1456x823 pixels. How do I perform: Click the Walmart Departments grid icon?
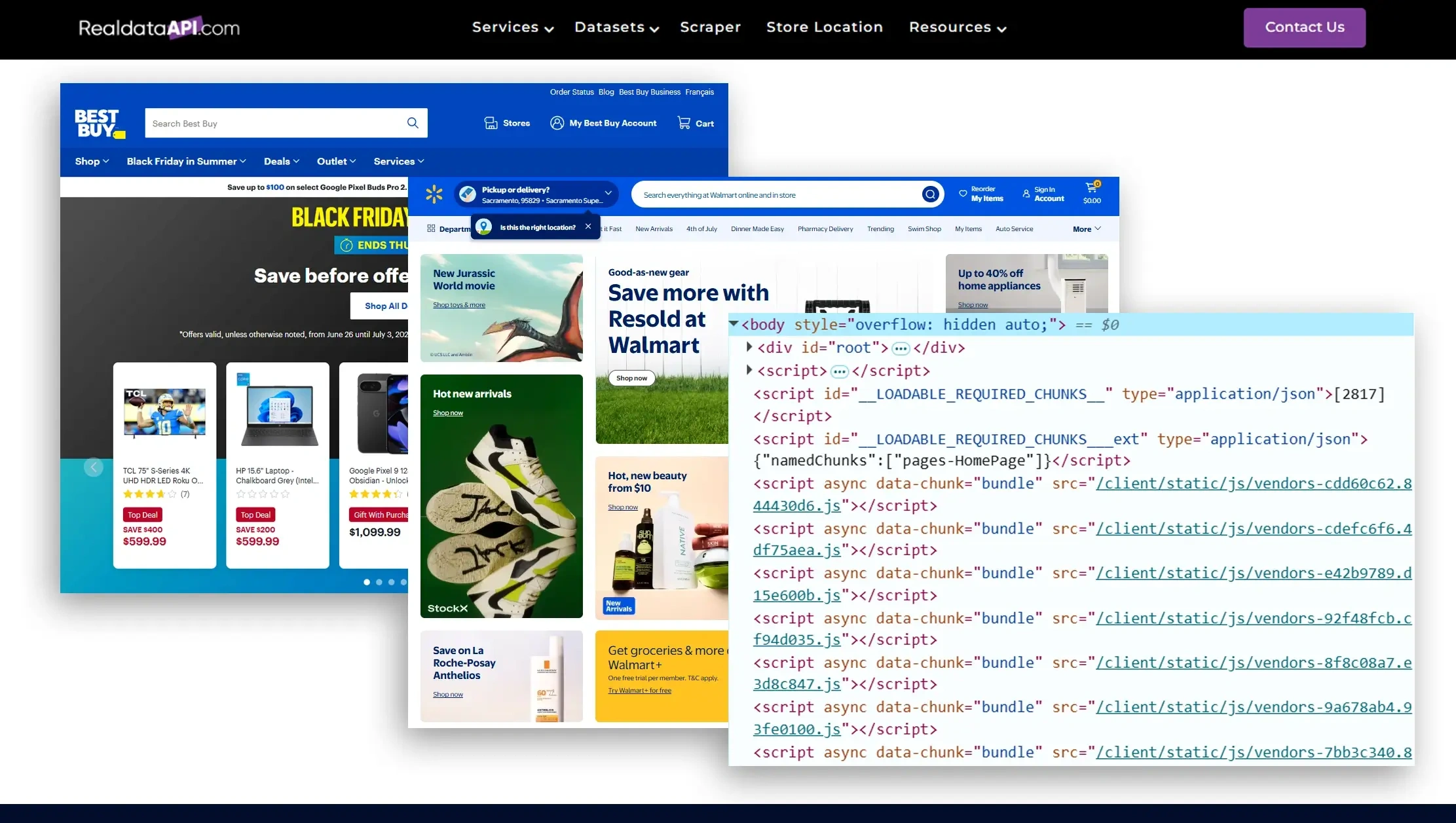click(x=431, y=229)
